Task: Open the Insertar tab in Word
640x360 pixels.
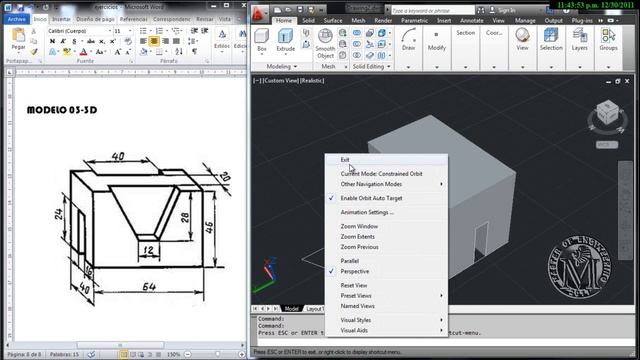Action: 61,19
